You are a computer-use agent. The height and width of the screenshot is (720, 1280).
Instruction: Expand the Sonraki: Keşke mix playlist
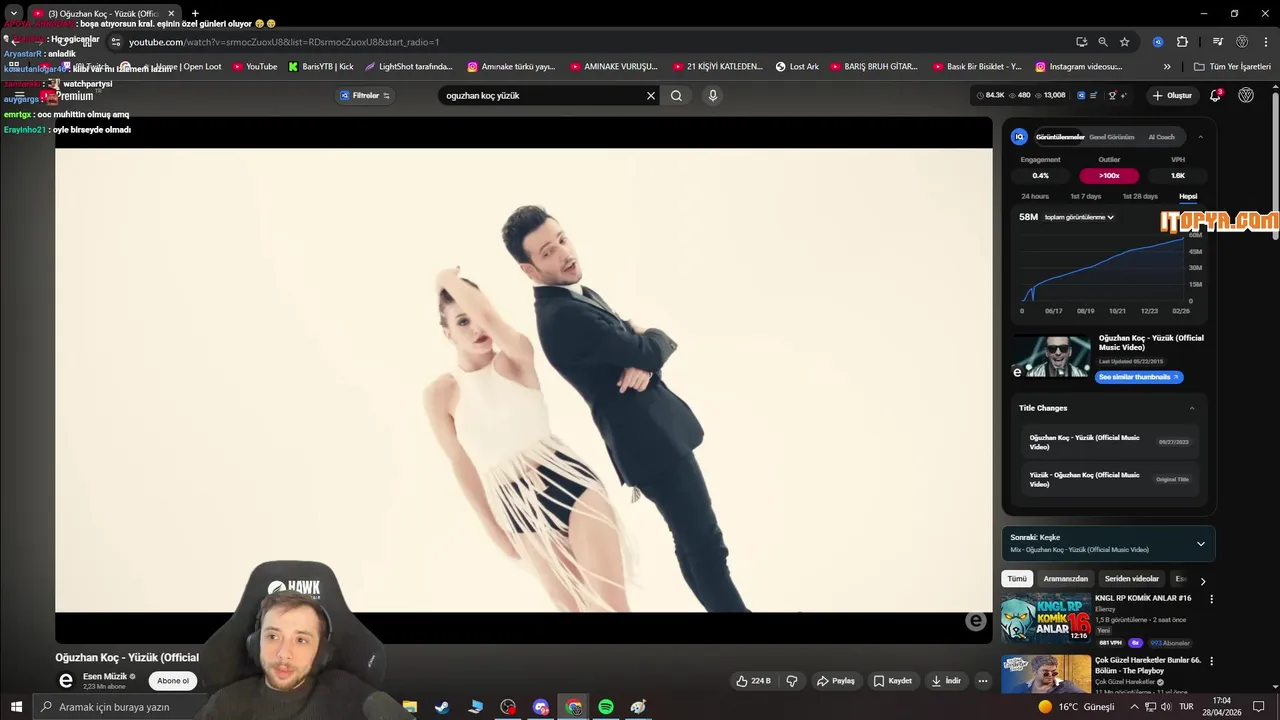[x=1201, y=544]
